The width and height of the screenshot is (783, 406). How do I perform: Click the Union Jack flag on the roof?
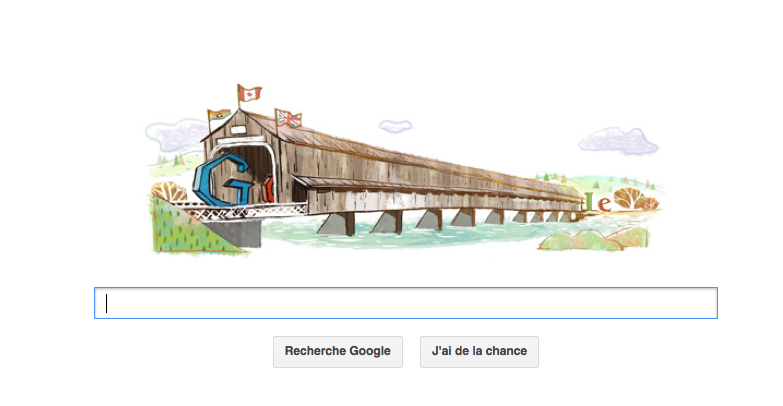click(x=289, y=119)
